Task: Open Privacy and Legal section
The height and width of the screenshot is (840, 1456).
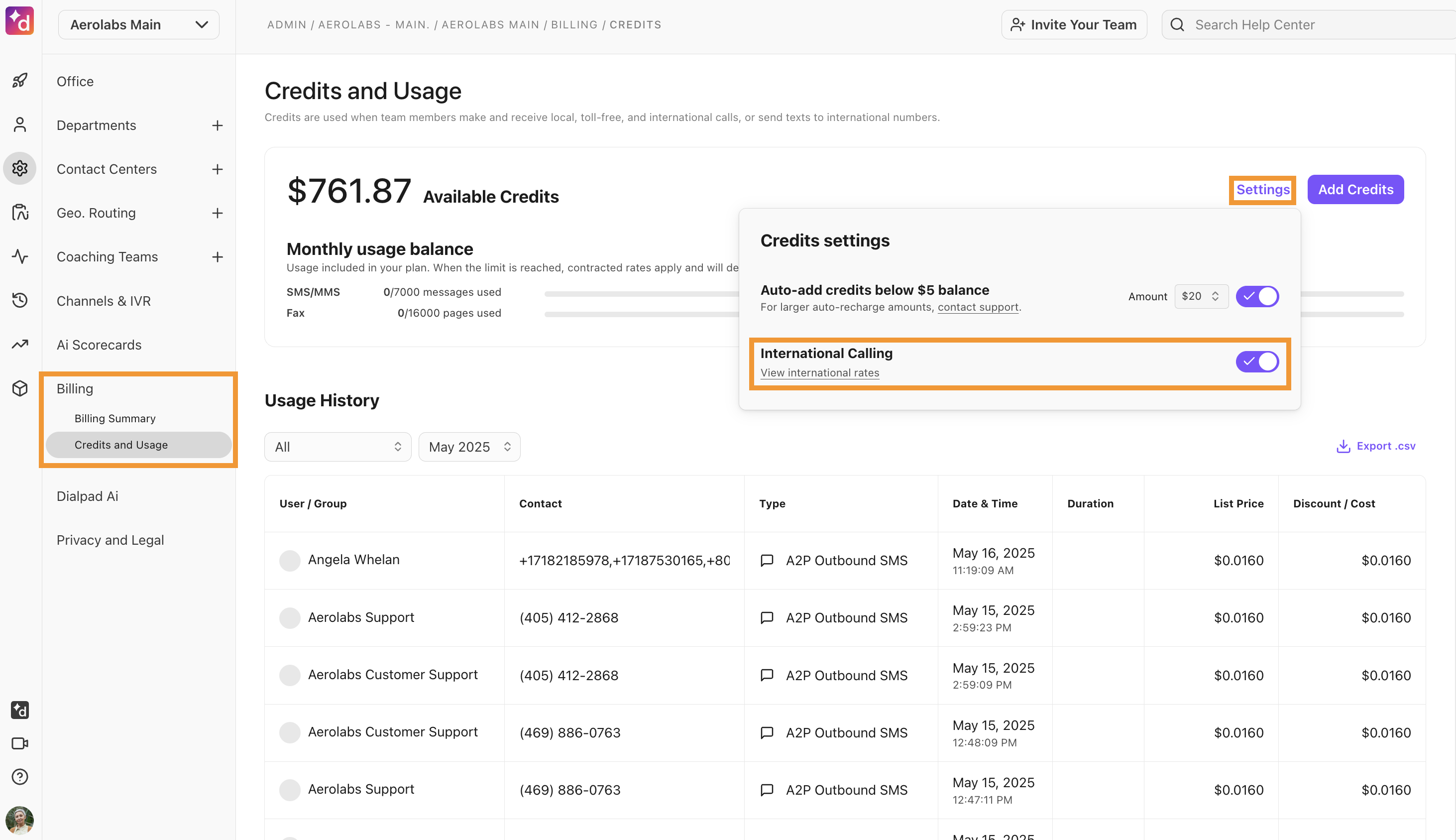Action: (x=110, y=540)
